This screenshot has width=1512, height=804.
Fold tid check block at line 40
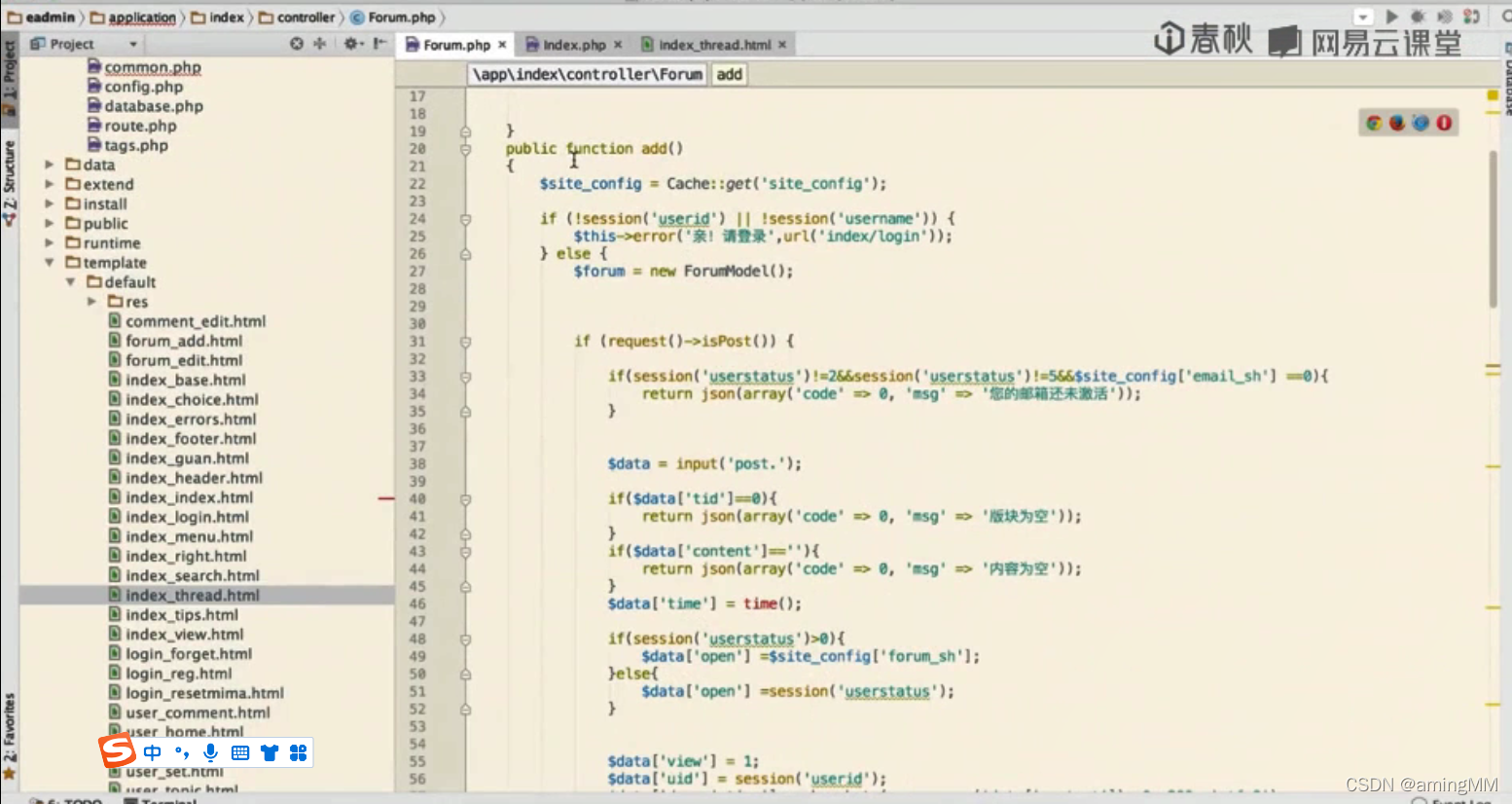(465, 499)
